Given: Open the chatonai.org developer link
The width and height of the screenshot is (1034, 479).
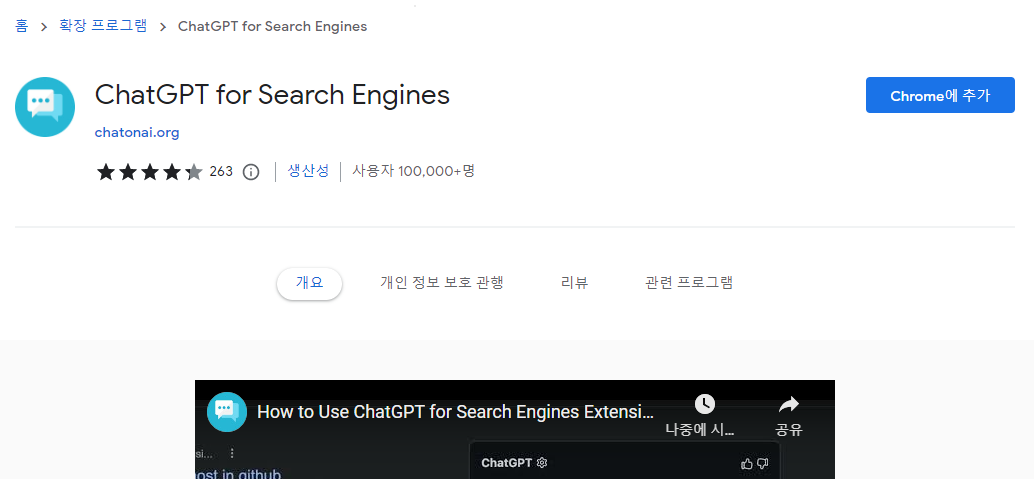Looking at the screenshot, I should pos(137,133).
